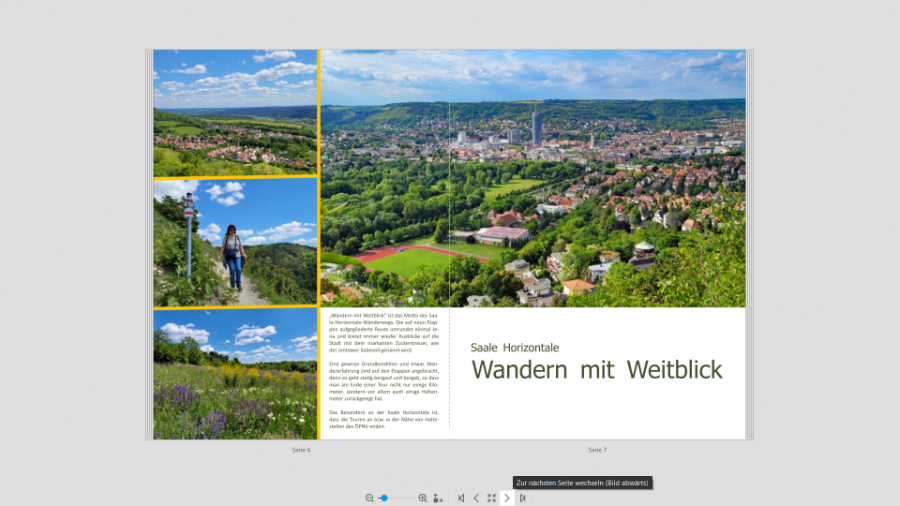Click the zoom slider handle
The image size is (900, 506).
click(x=384, y=498)
